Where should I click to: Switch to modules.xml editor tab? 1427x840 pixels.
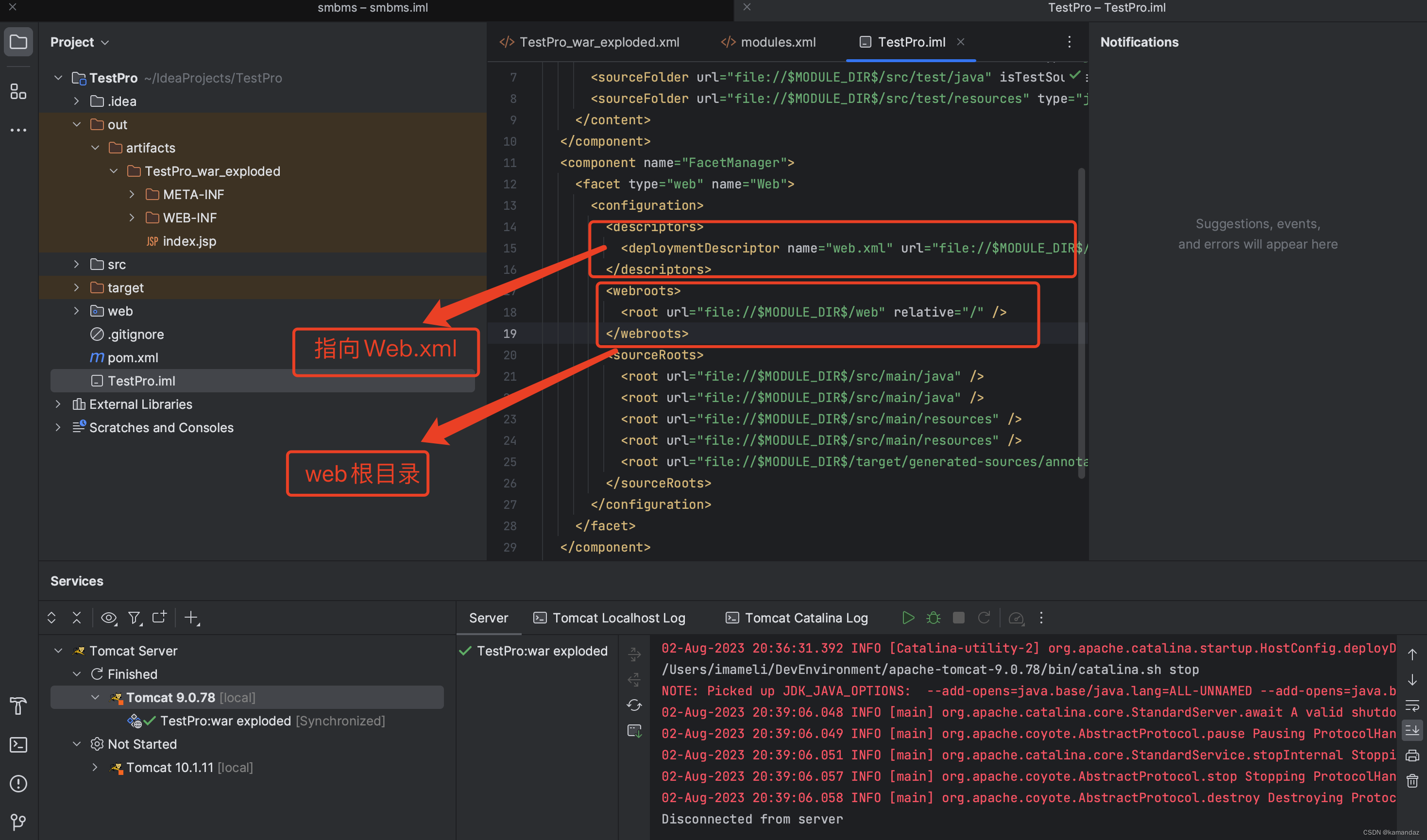click(768, 42)
